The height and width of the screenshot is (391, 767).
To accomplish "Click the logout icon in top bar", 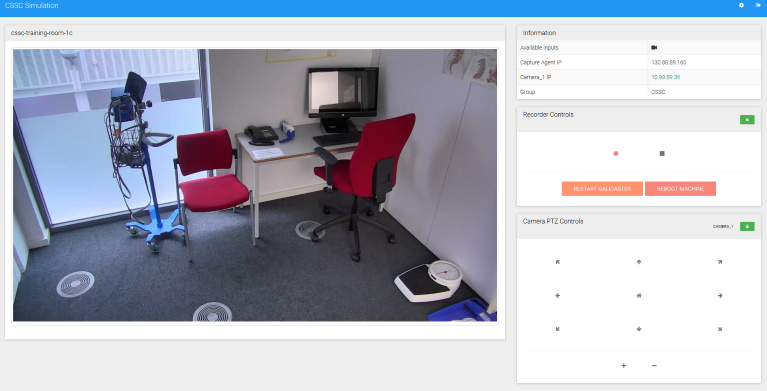I will pos(758,5).
